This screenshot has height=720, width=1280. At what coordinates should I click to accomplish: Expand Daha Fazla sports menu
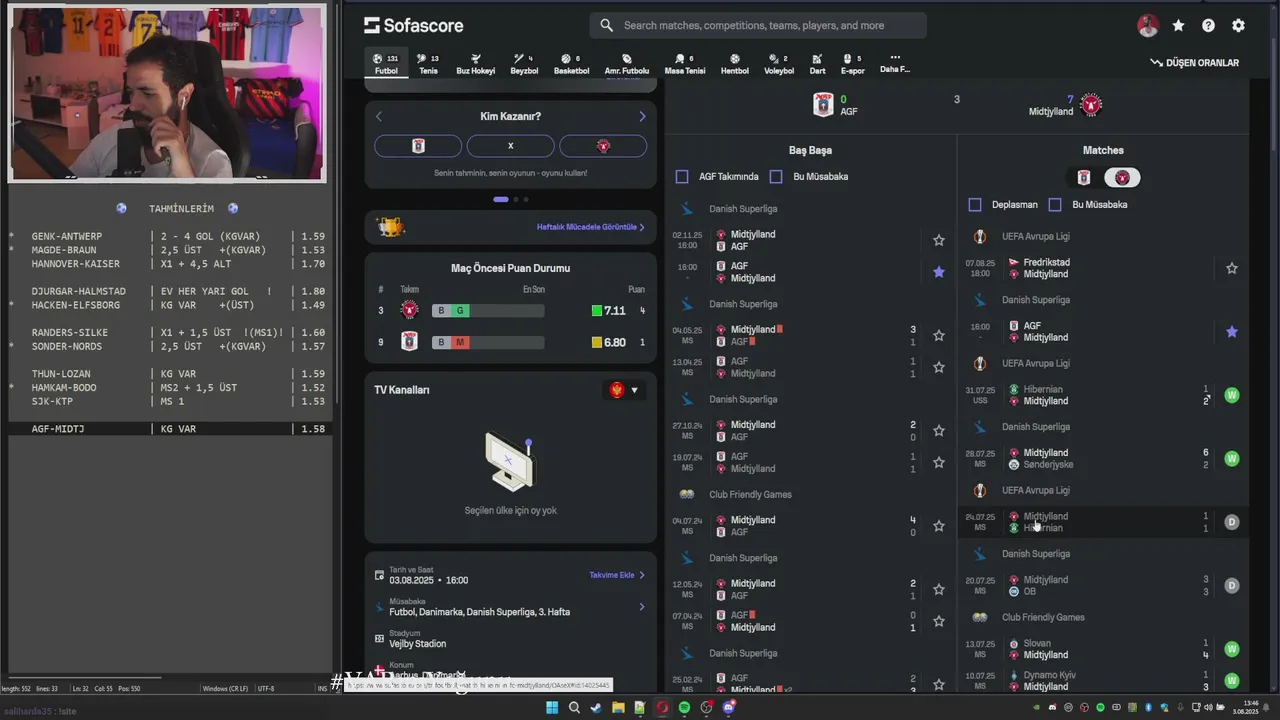click(895, 63)
